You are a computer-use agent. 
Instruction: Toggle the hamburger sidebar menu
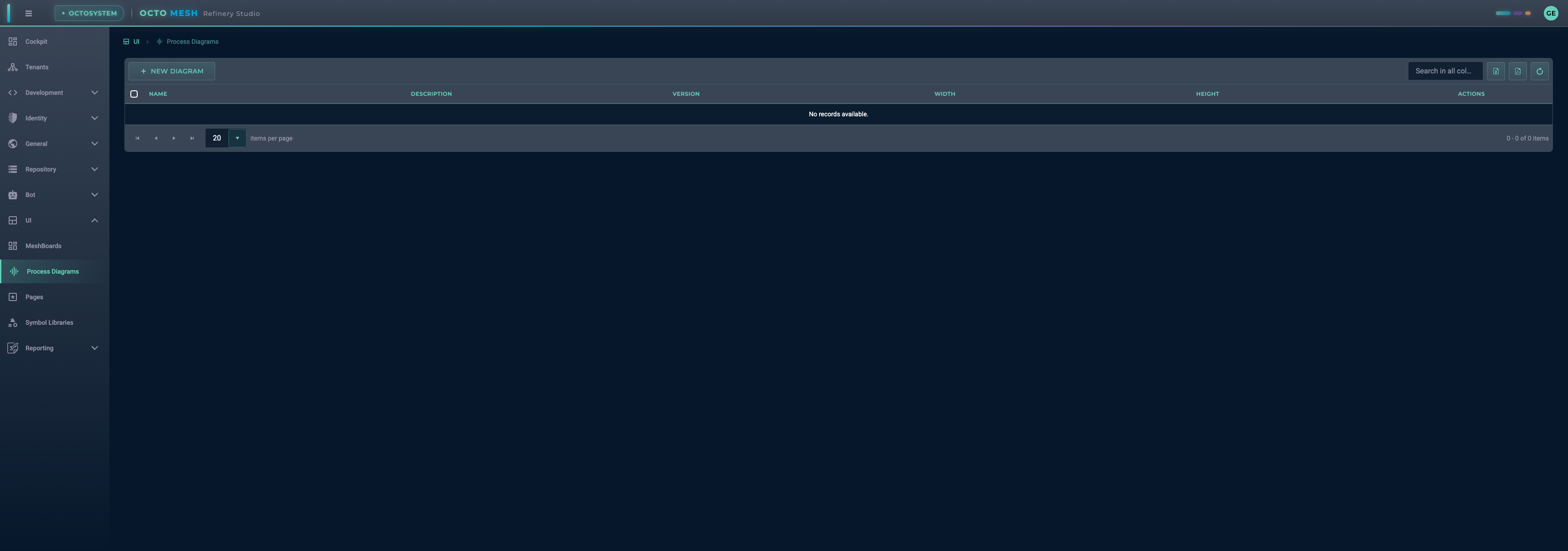tap(29, 13)
